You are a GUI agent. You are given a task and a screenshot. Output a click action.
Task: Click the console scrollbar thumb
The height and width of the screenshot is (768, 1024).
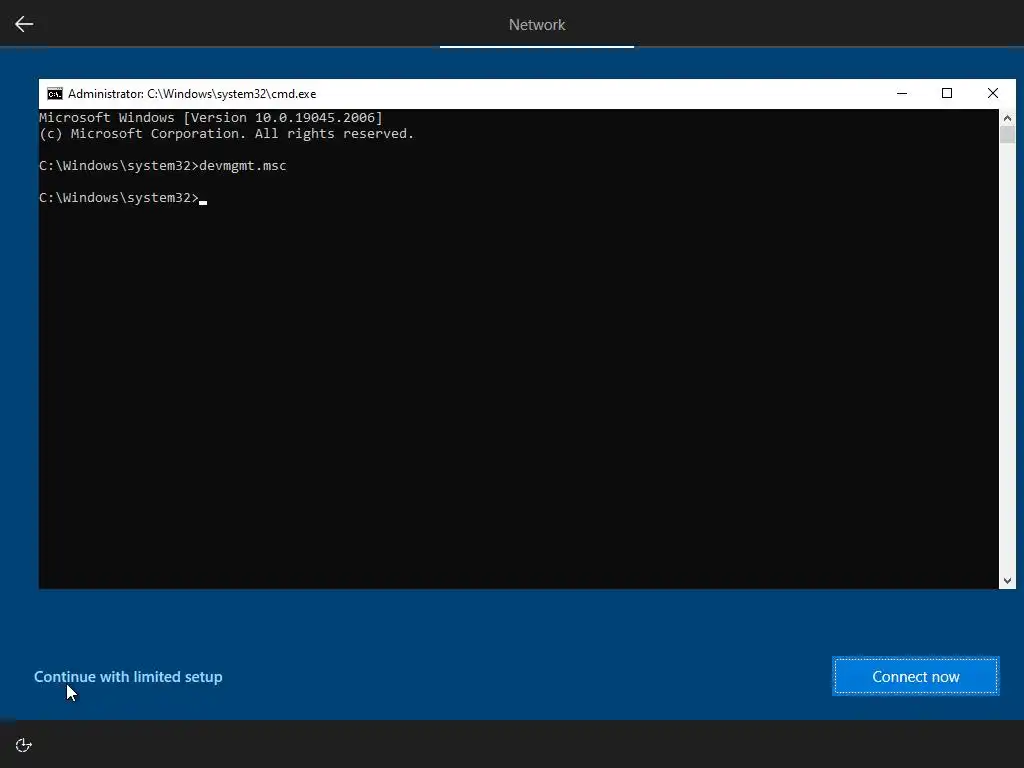click(1007, 135)
